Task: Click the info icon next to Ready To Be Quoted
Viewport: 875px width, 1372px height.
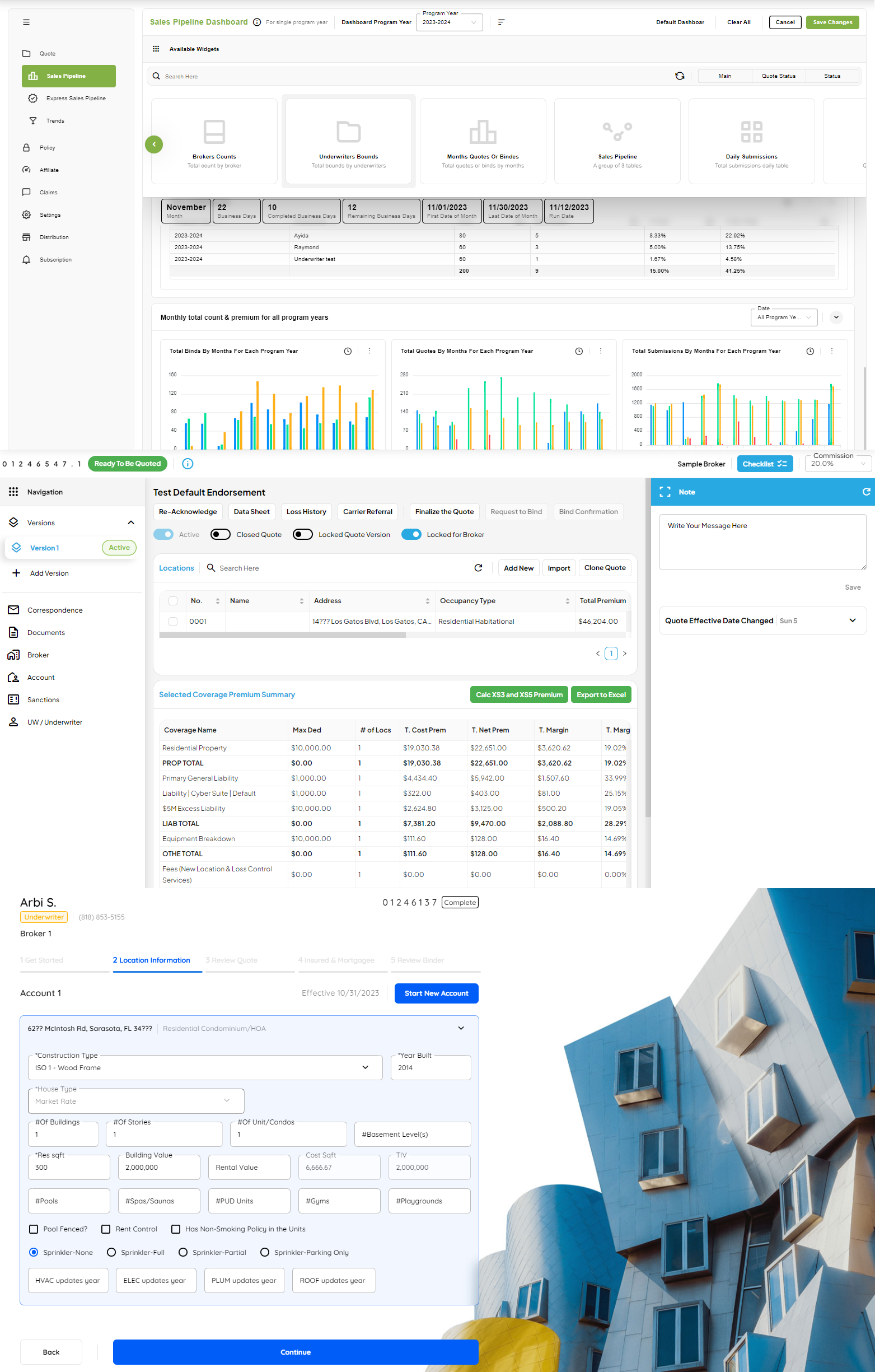Action: pyautogui.click(x=188, y=464)
